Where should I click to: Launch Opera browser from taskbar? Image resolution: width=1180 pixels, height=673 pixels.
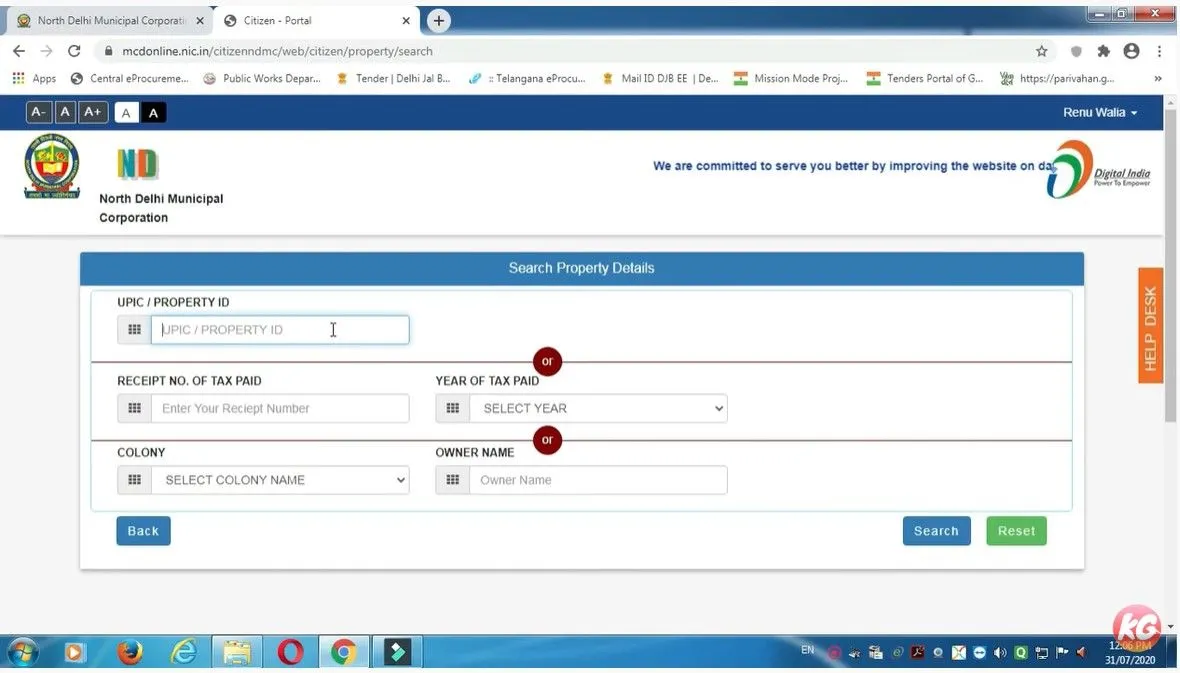[x=290, y=653]
